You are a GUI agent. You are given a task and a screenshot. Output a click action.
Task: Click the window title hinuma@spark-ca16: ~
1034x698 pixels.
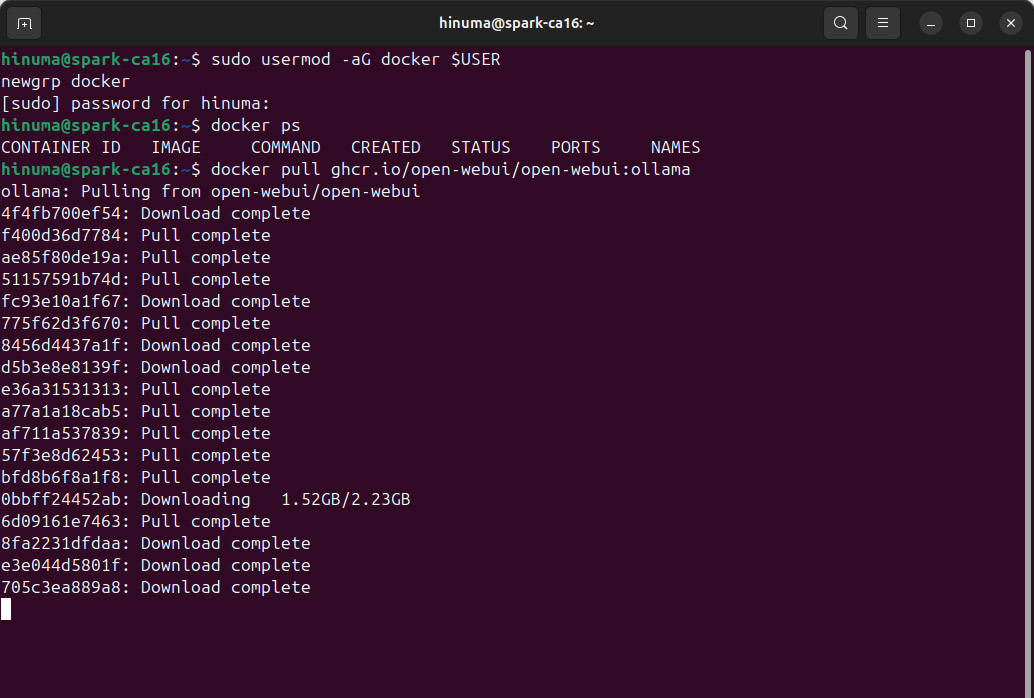click(x=516, y=23)
